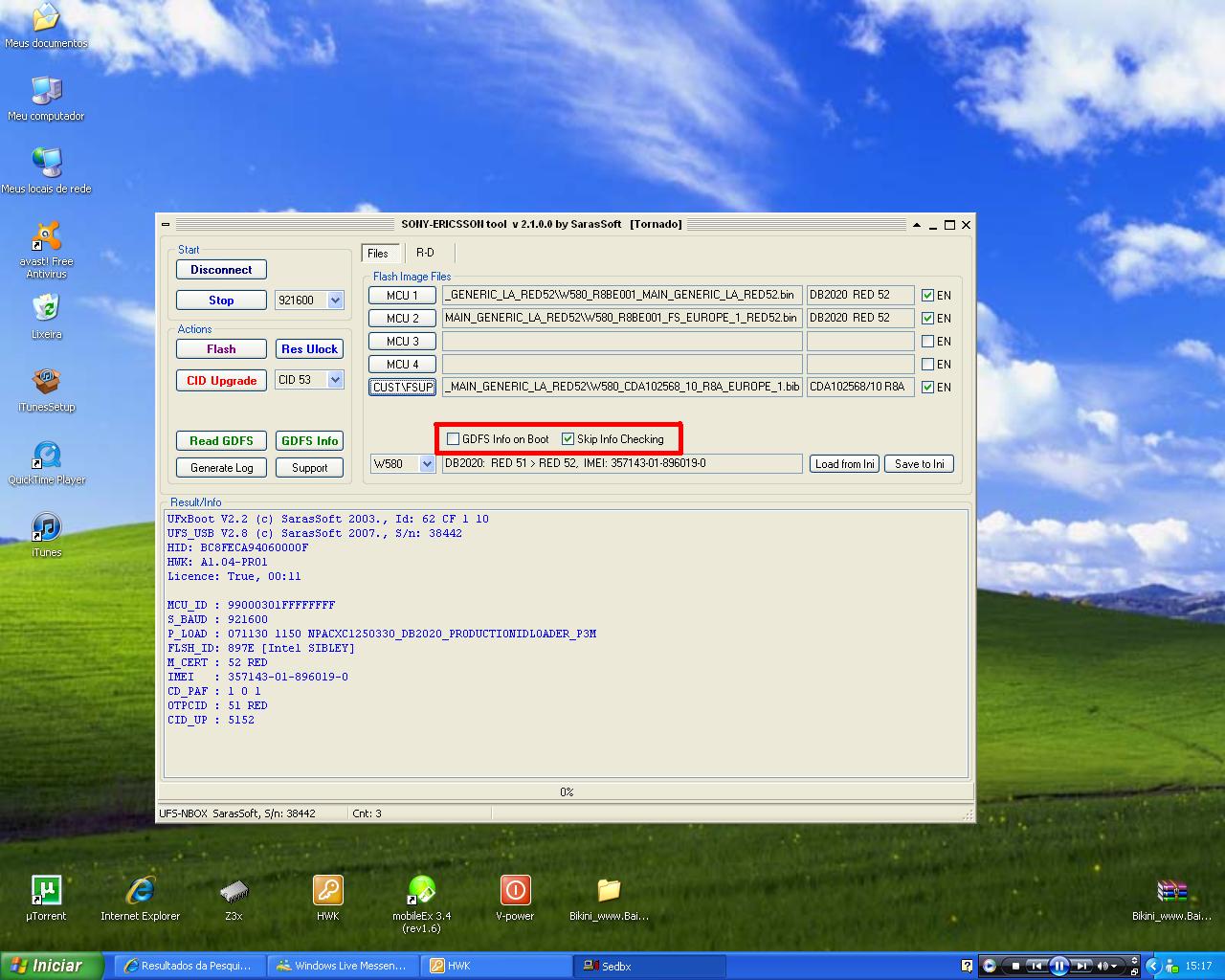Click the Res Ulock button
The image size is (1225, 980).
pyautogui.click(x=309, y=349)
